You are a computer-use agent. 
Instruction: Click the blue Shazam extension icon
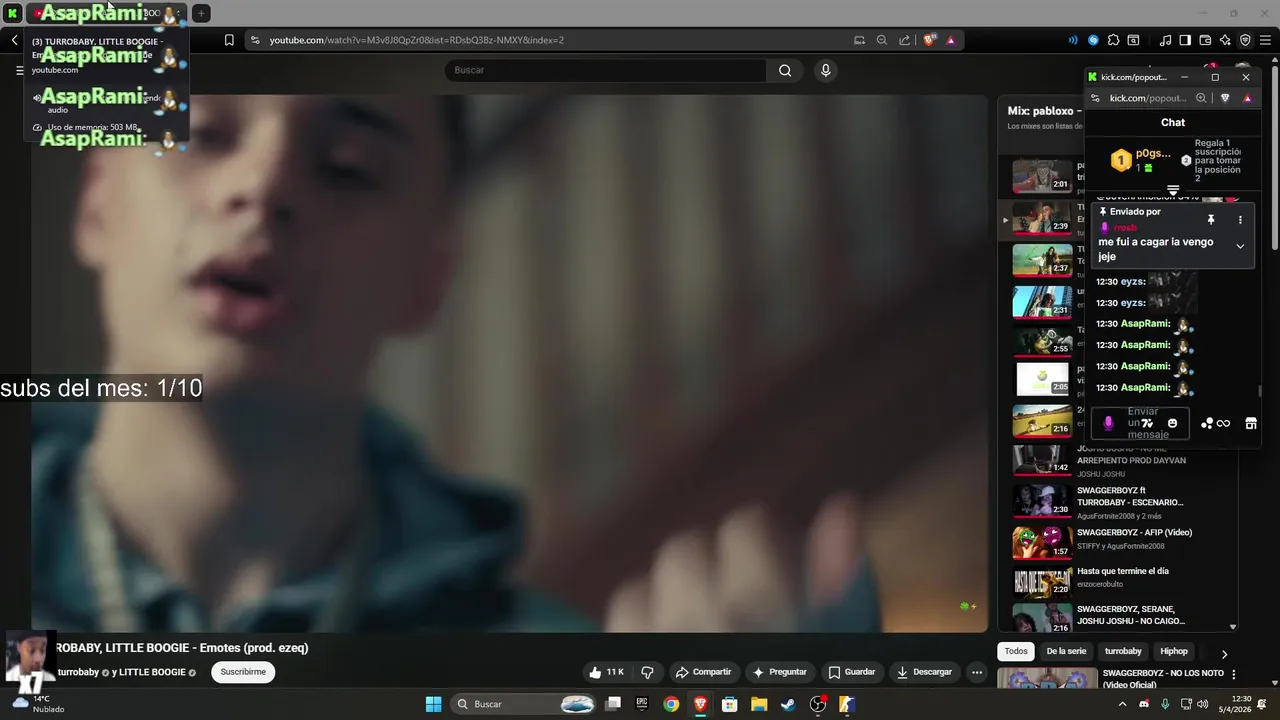tap(1093, 40)
